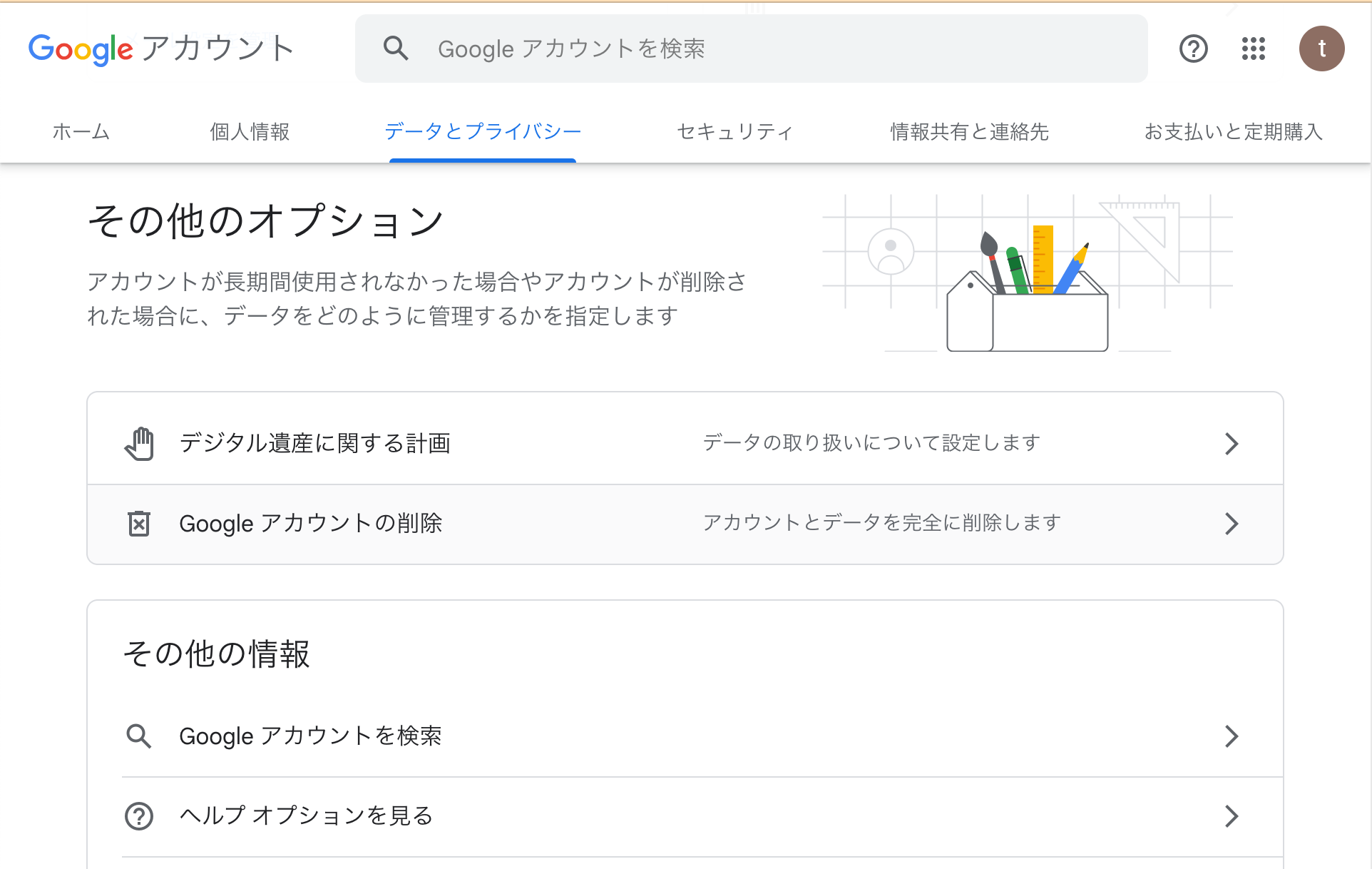Open the Google apps grid launcher

[1253, 49]
